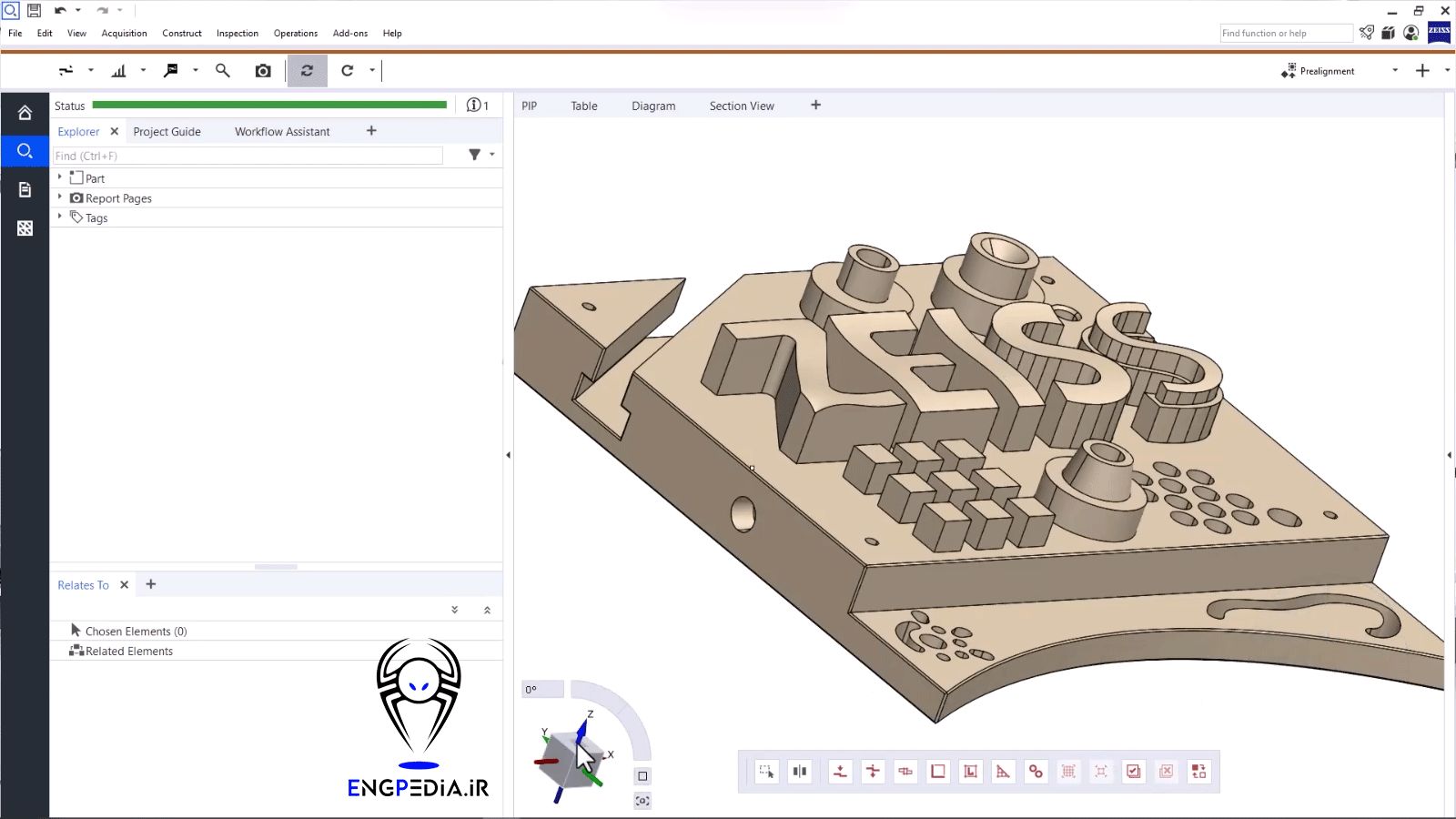This screenshot has width=1456, height=819.
Task: Click the camera snapshot icon in toolbar
Action: coord(263,71)
